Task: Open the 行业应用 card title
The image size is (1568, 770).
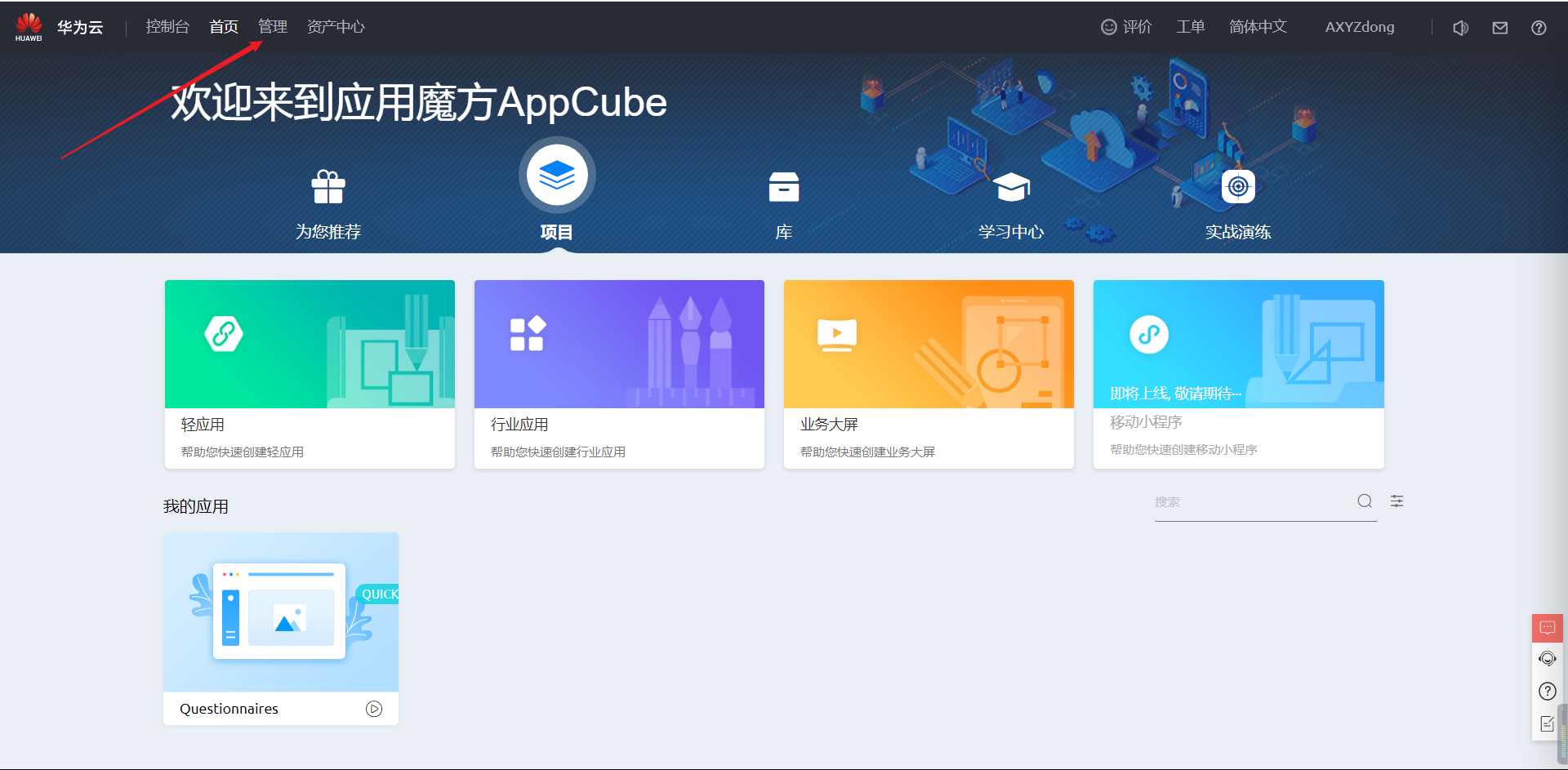Action: pos(519,425)
